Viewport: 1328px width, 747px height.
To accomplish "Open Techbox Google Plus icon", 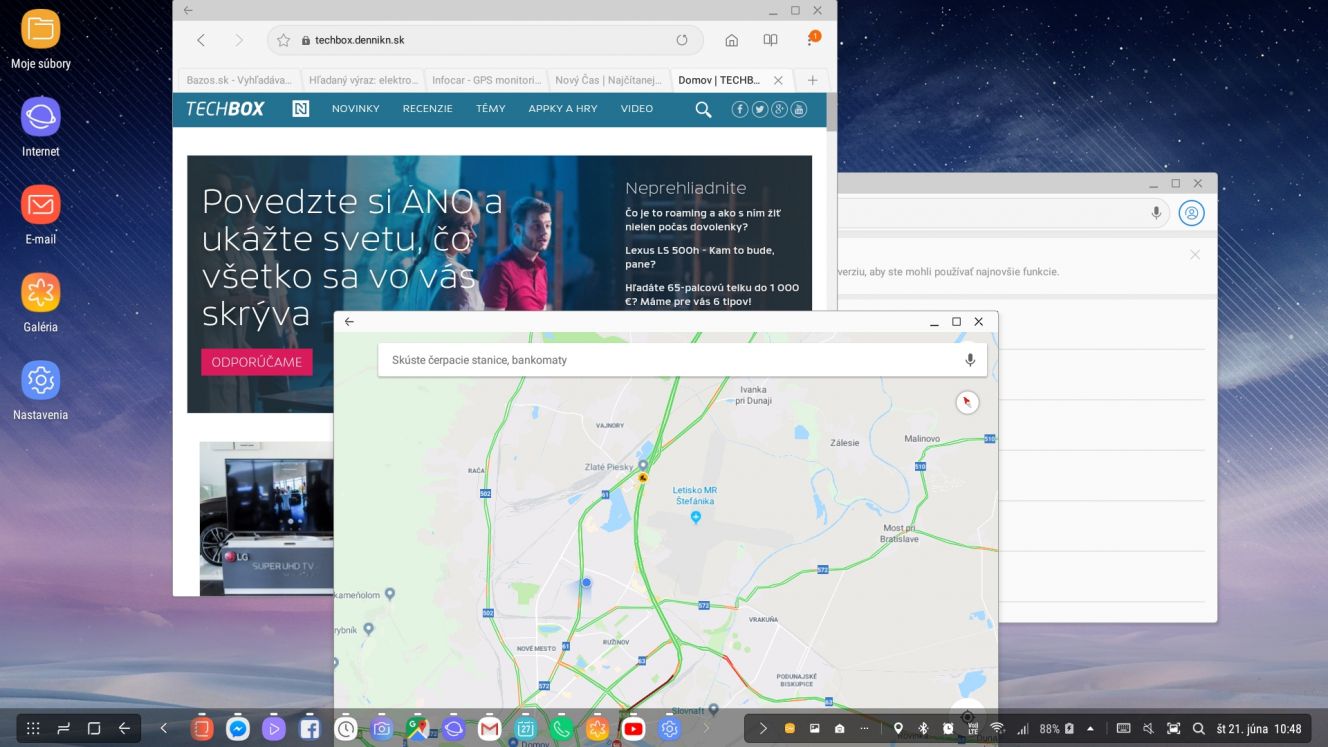I will (779, 110).
